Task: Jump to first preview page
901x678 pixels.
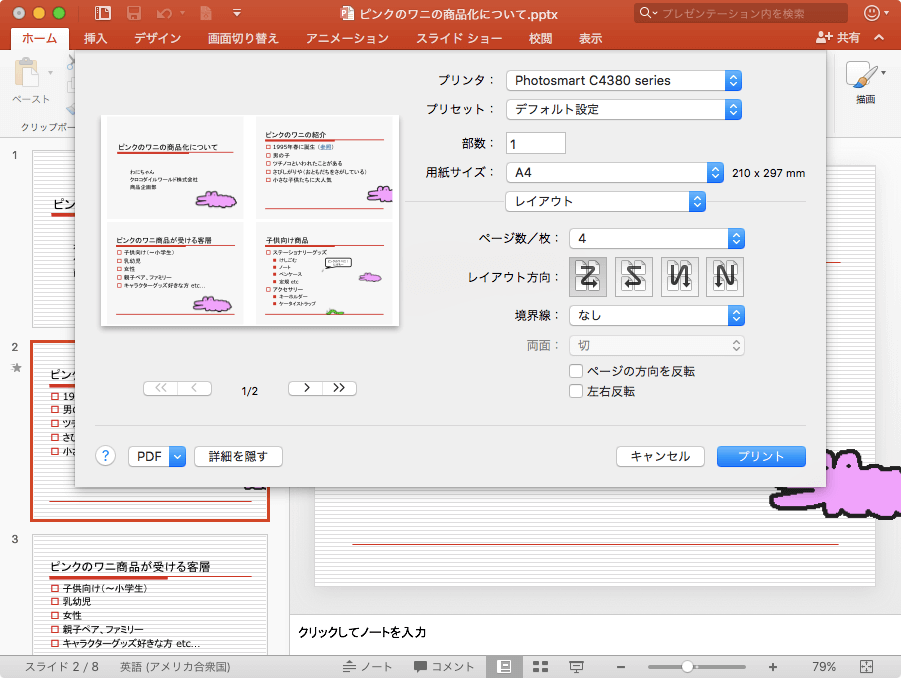Action: [161, 388]
